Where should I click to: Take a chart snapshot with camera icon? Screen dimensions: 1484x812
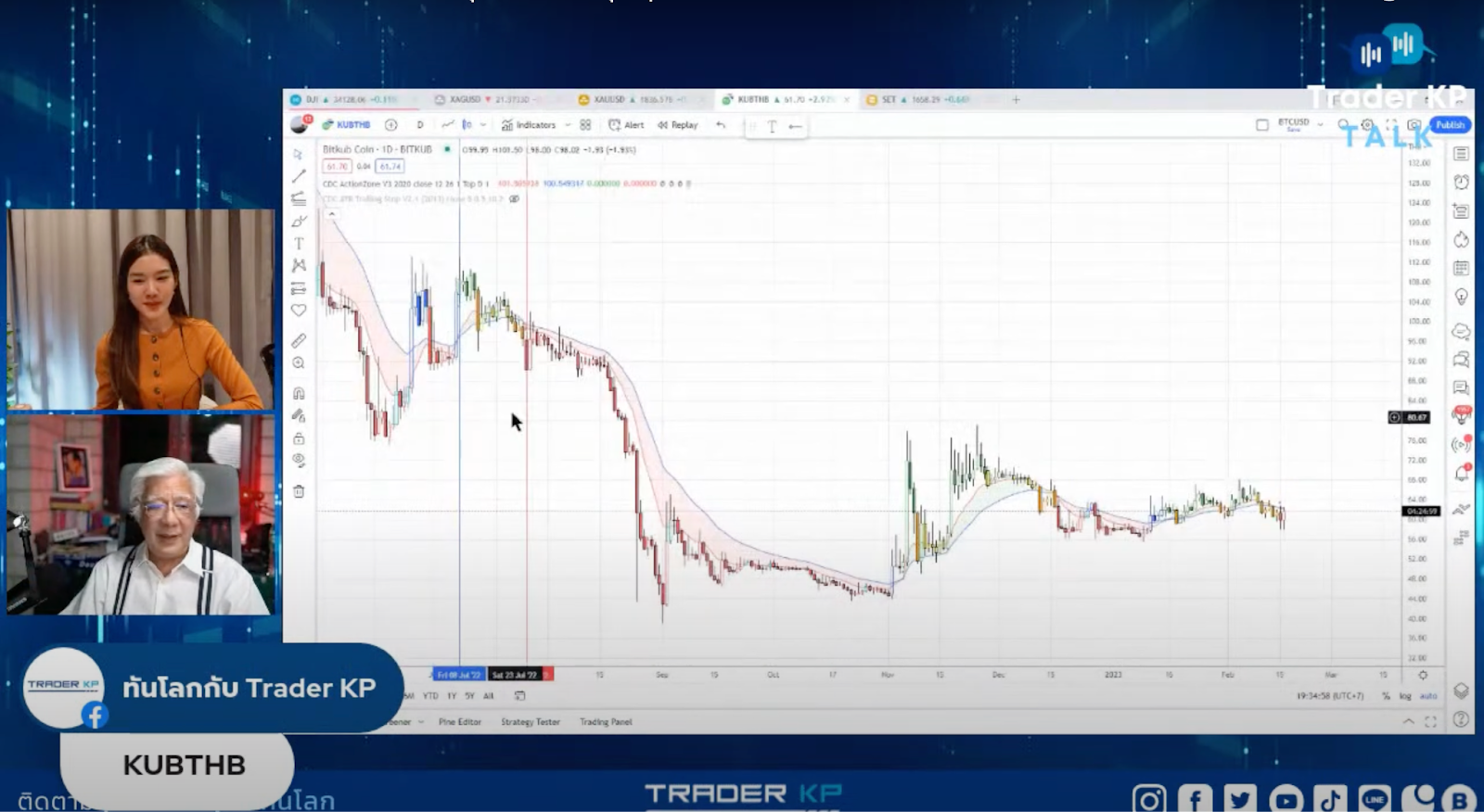pyautogui.click(x=1414, y=125)
